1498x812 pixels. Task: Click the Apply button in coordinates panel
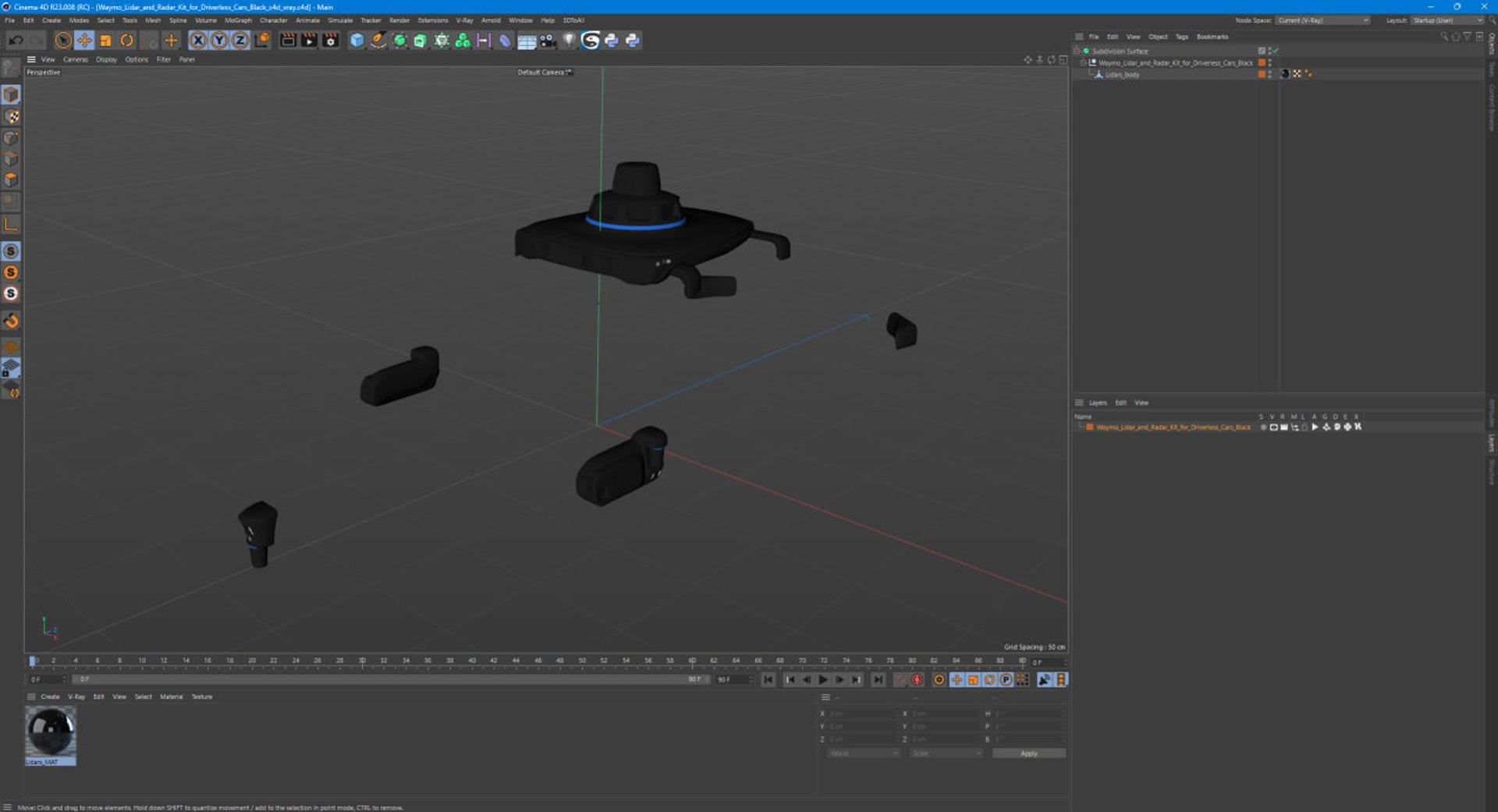coord(1028,753)
